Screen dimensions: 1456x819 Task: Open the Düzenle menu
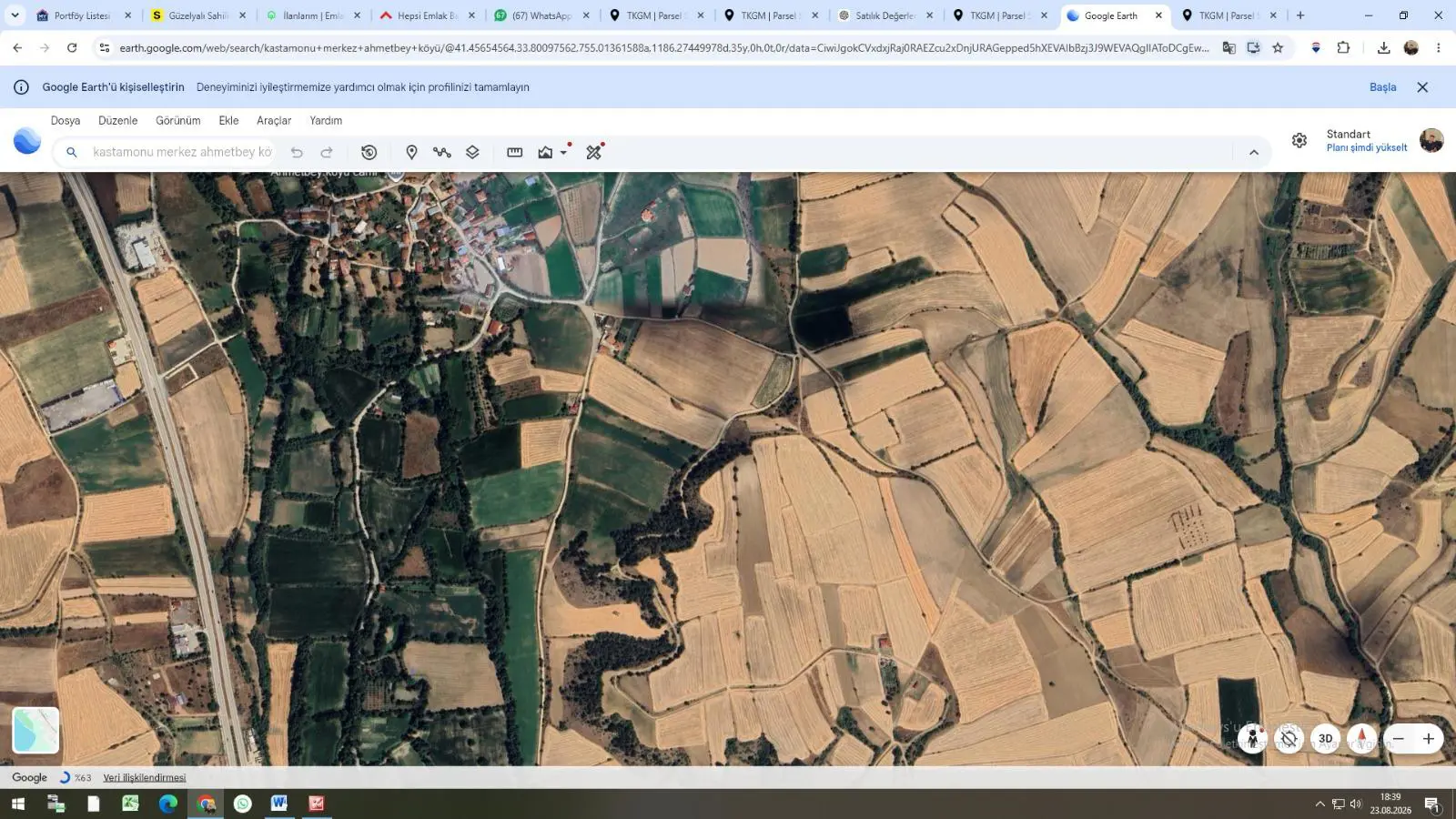[x=117, y=120]
